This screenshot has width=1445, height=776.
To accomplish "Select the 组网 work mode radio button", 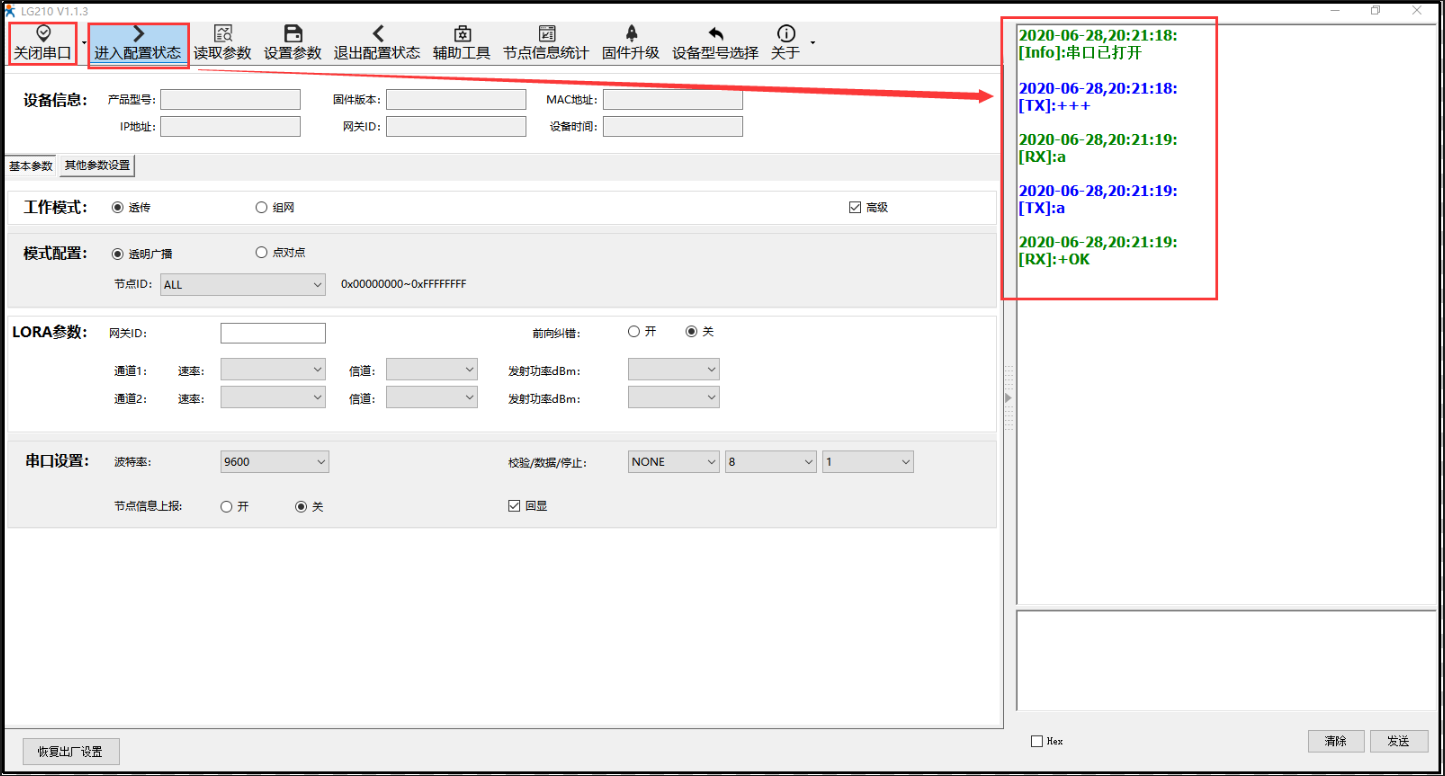I will (262, 208).
